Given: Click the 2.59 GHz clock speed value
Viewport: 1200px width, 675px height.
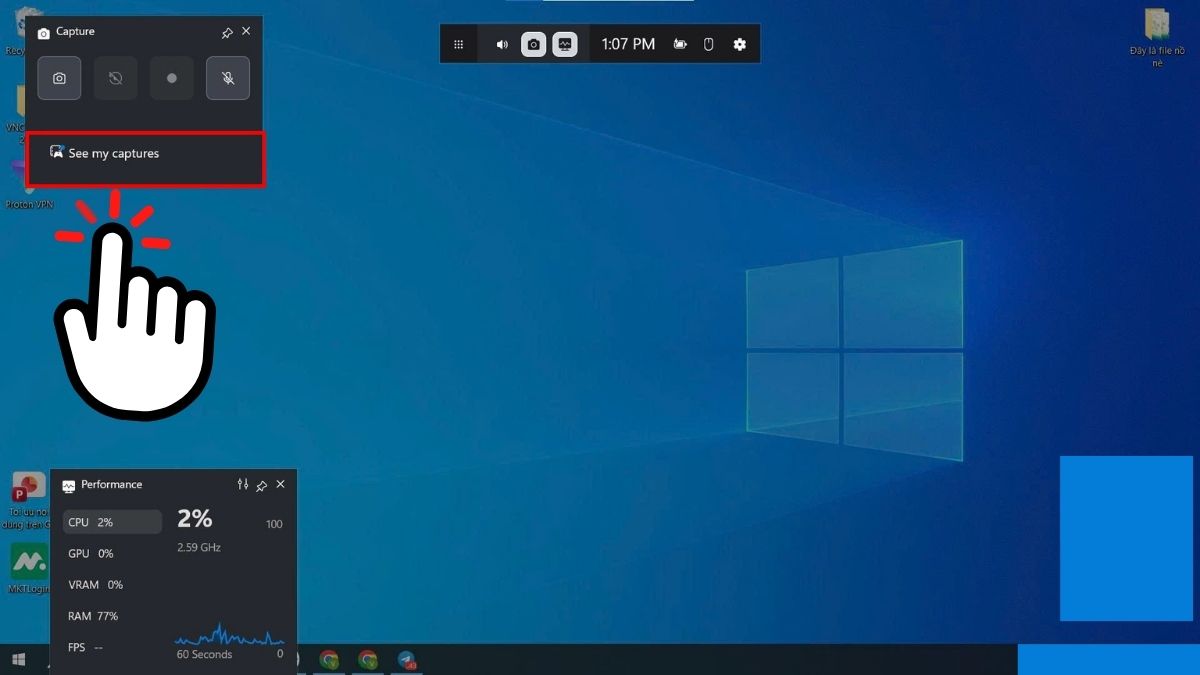Looking at the screenshot, I should point(199,548).
